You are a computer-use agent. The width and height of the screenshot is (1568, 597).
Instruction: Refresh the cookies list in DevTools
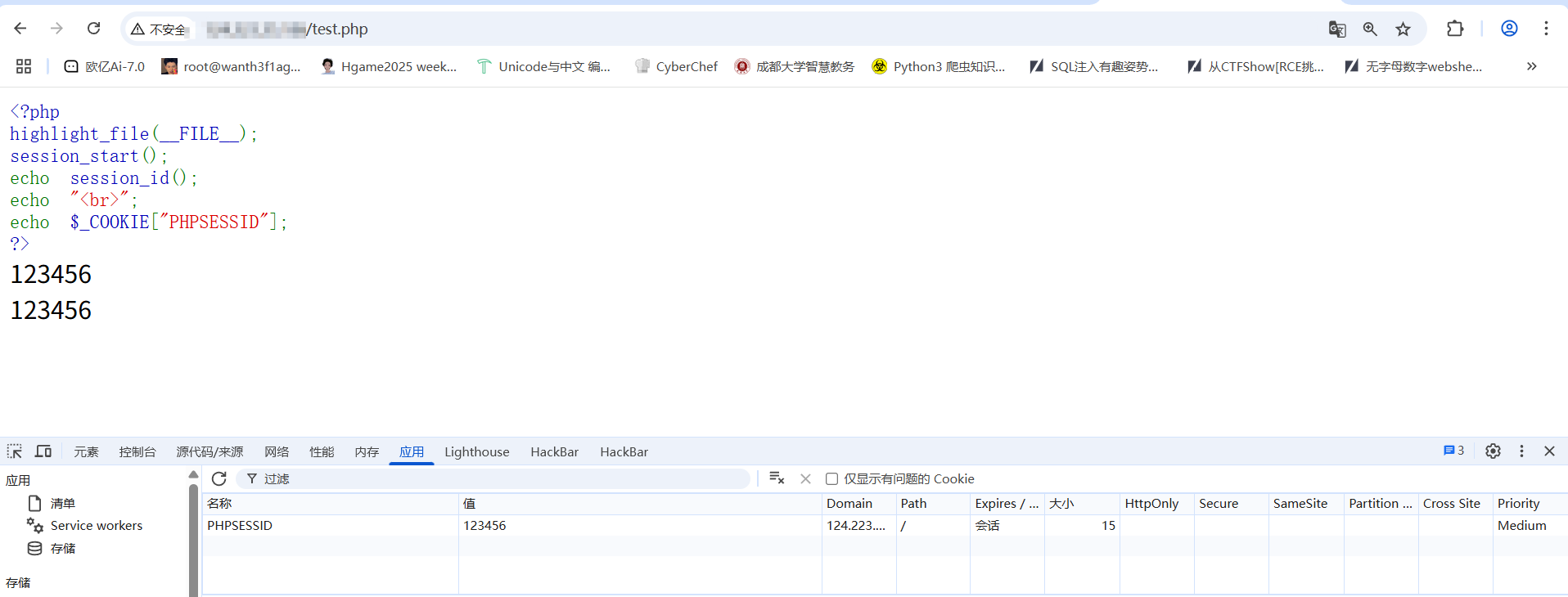tap(219, 479)
